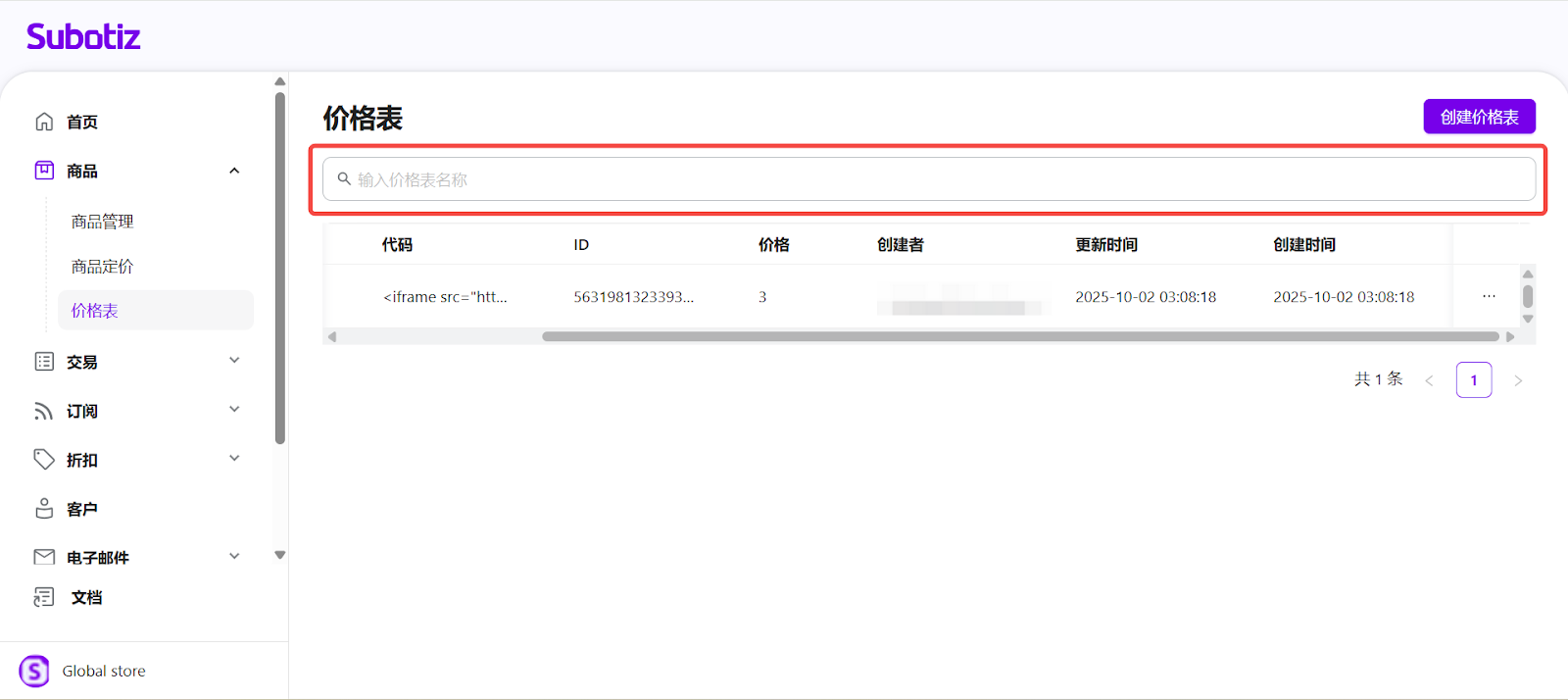Open 商品管理 submenu item
This screenshot has width=1568, height=700.
[x=103, y=222]
